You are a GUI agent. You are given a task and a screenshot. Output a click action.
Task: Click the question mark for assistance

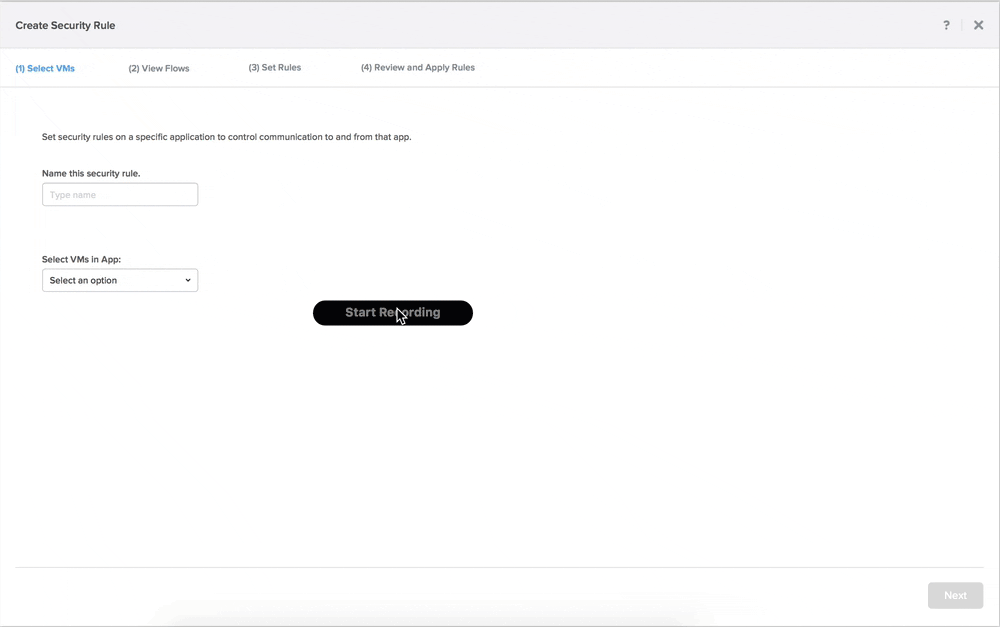coord(946,25)
